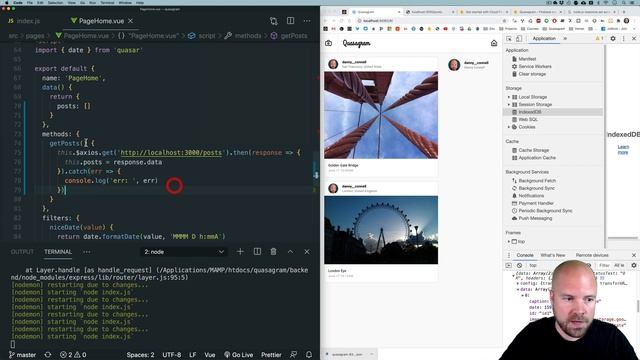
Task: Maximize the terminal panel with chevron
Action: (x=290, y=252)
